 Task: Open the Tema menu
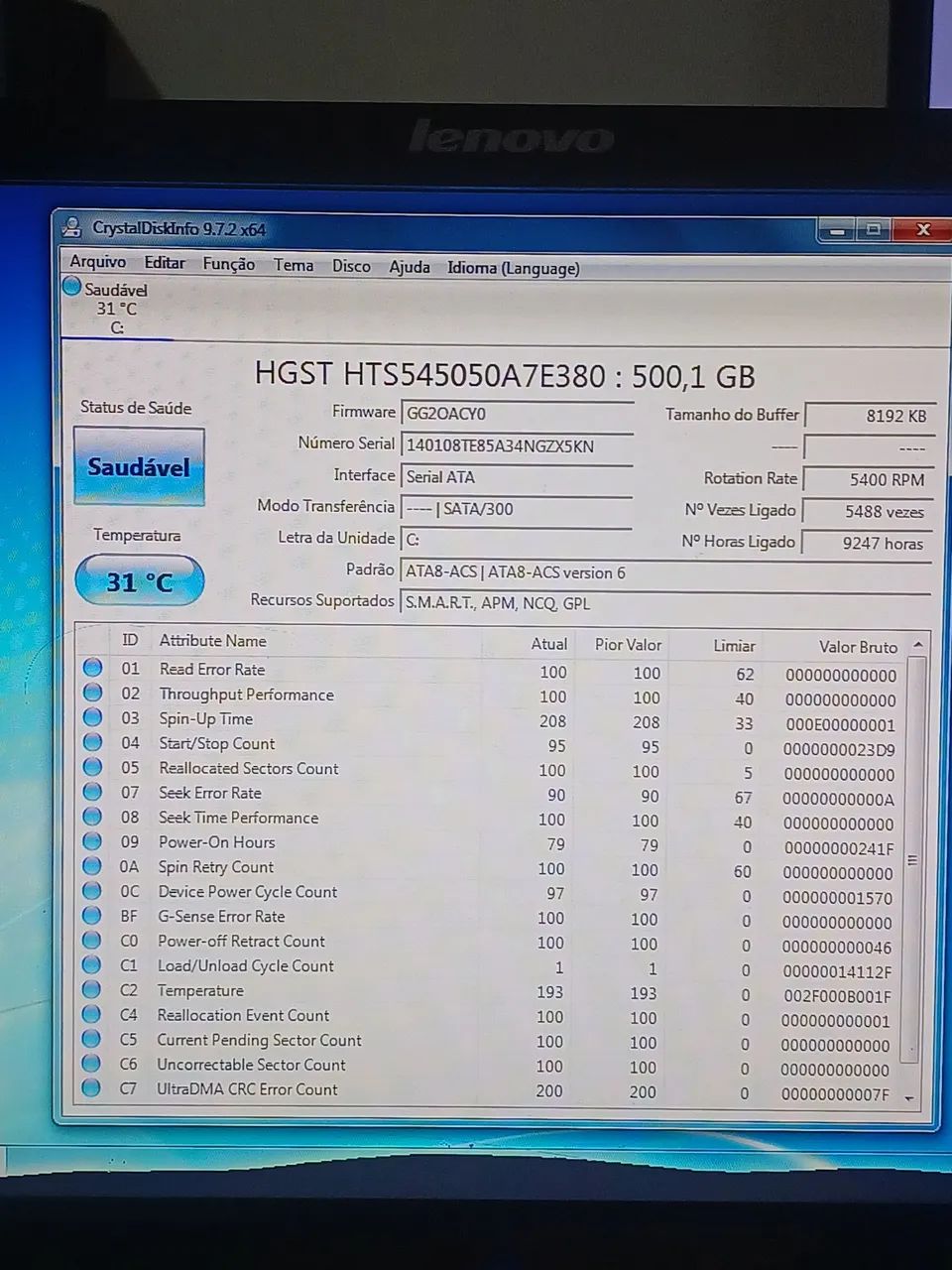pos(294,265)
